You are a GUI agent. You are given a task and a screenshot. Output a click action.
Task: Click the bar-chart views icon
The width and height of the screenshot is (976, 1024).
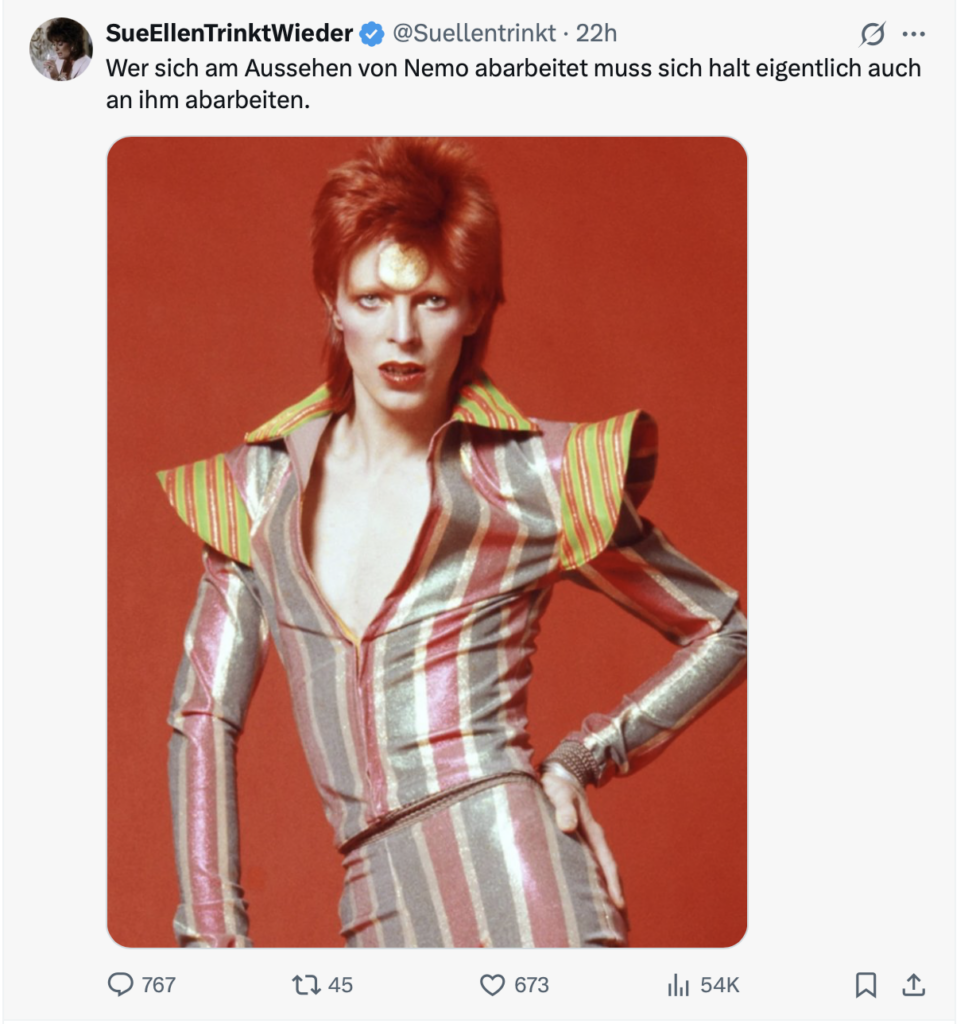point(679,985)
